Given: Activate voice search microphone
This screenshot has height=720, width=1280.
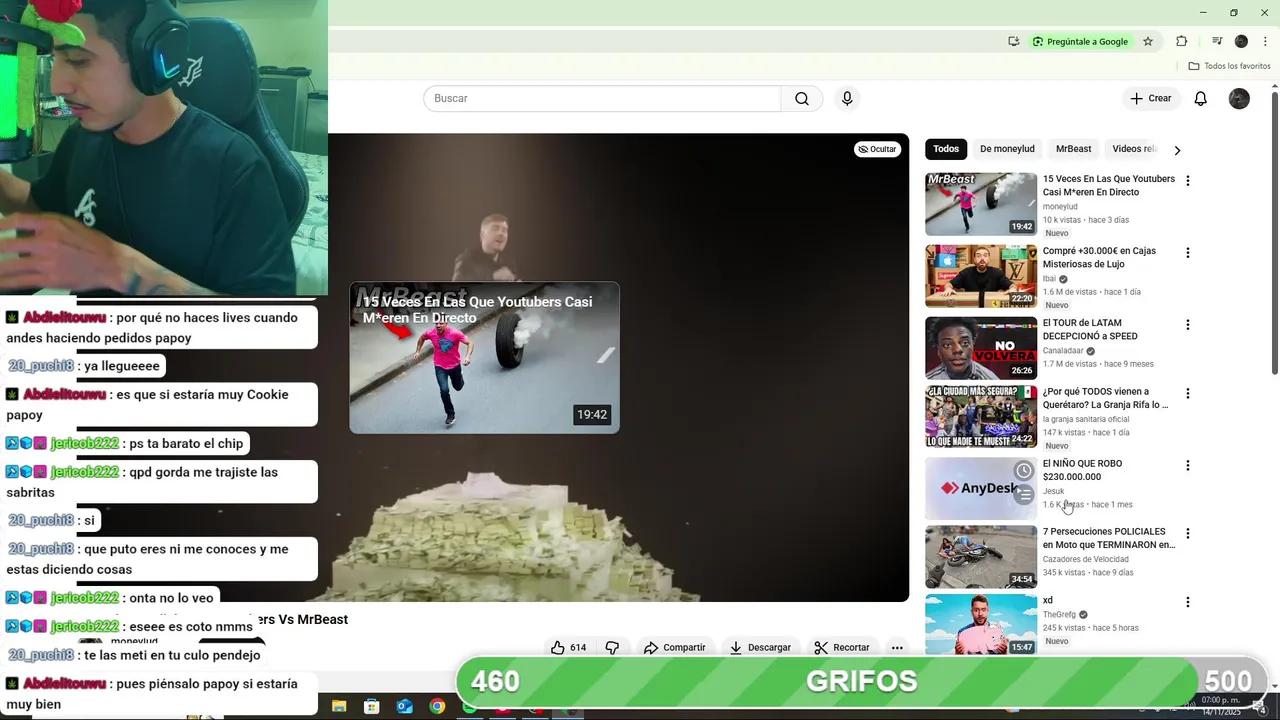Looking at the screenshot, I should (847, 98).
